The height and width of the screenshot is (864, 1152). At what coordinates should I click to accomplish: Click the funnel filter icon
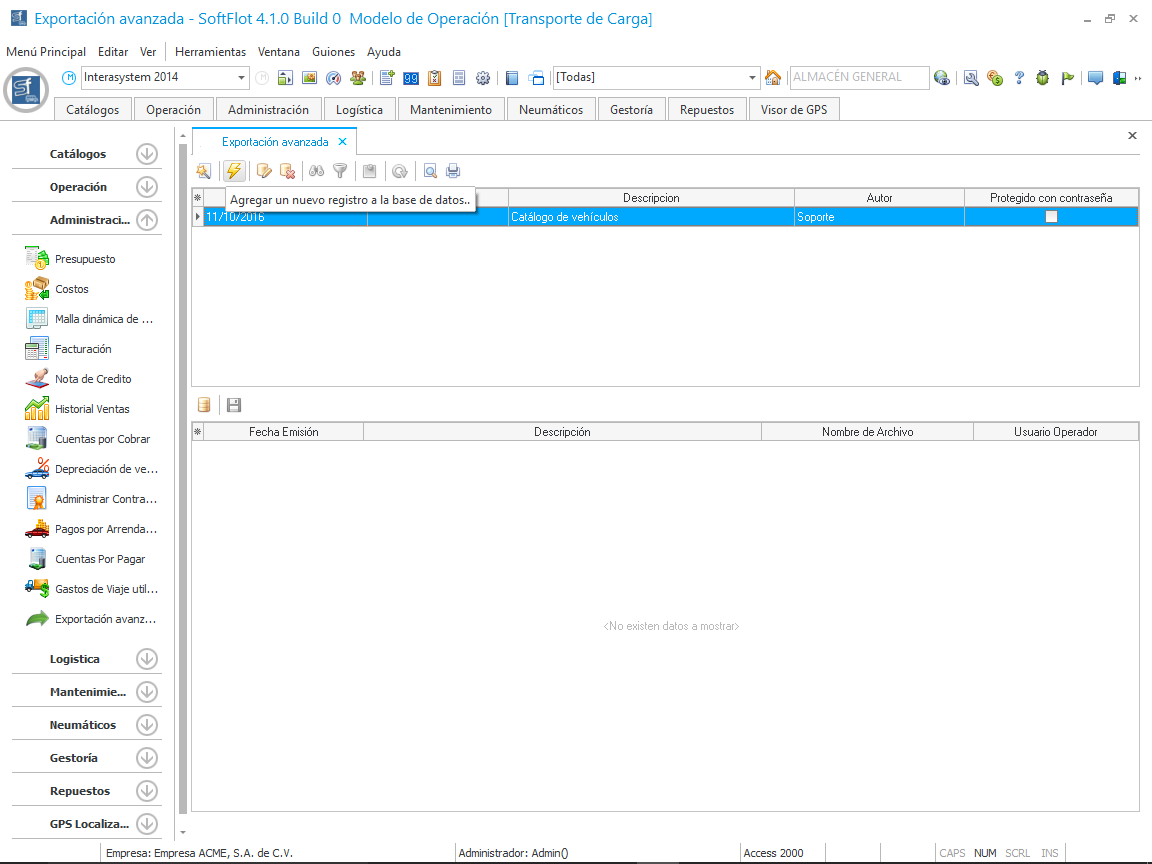[x=340, y=171]
